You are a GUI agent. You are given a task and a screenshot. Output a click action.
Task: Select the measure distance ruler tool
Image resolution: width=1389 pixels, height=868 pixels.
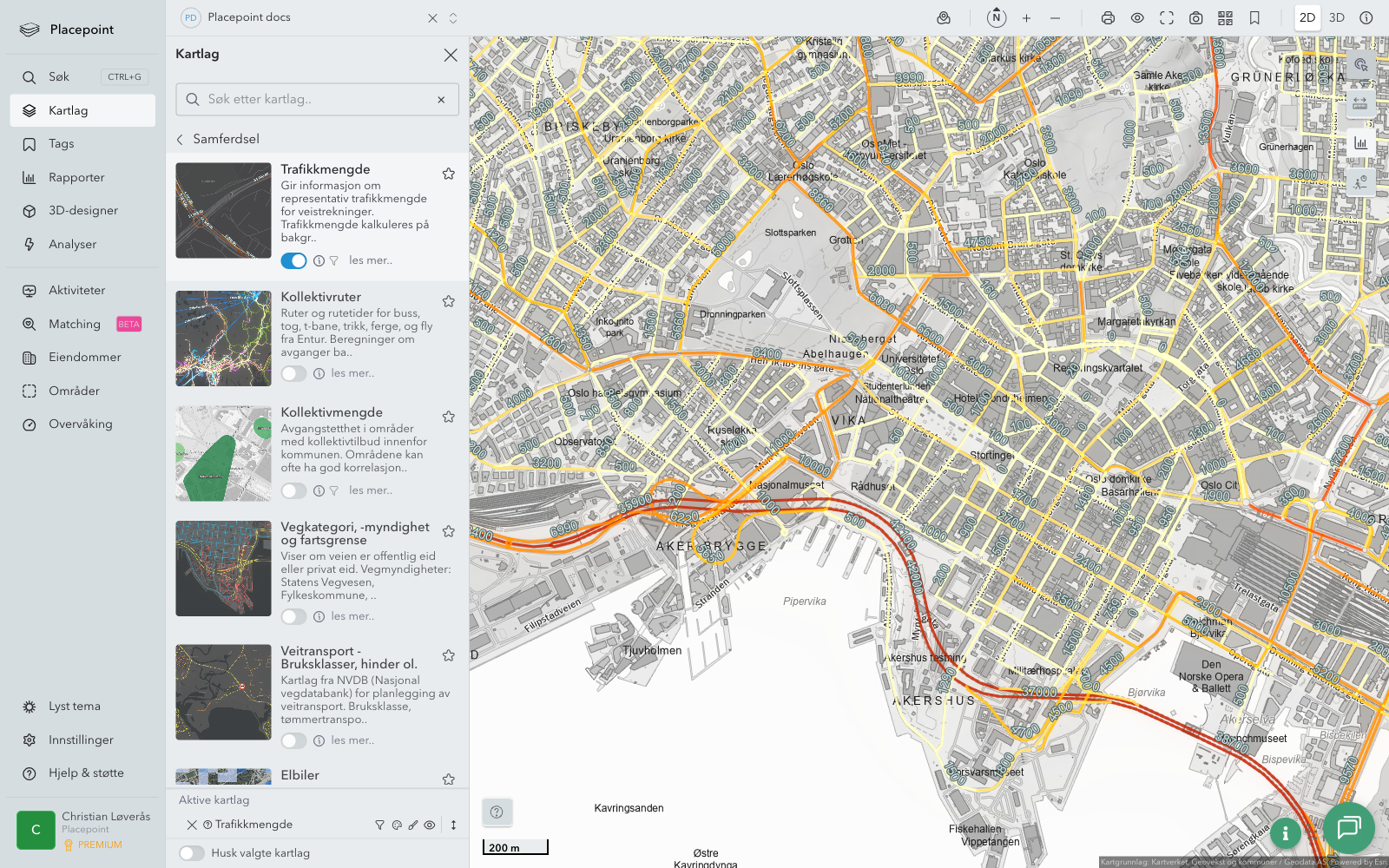pos(1360,103)
